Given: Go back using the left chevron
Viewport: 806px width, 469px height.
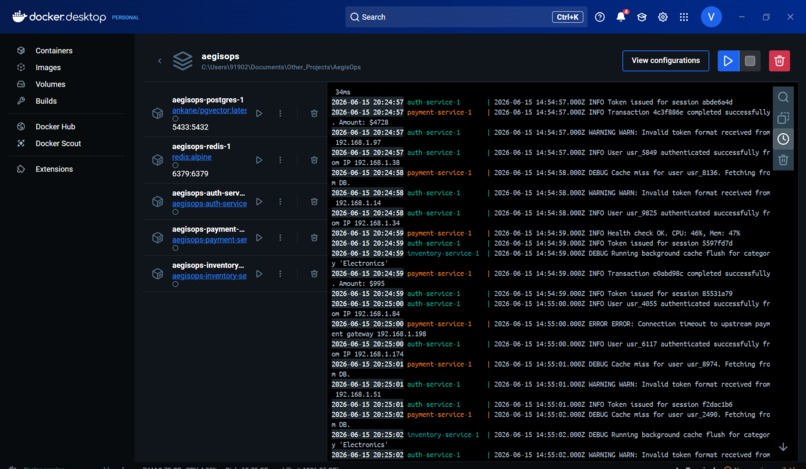Looking at the screenshot, I should pos(159,61).
